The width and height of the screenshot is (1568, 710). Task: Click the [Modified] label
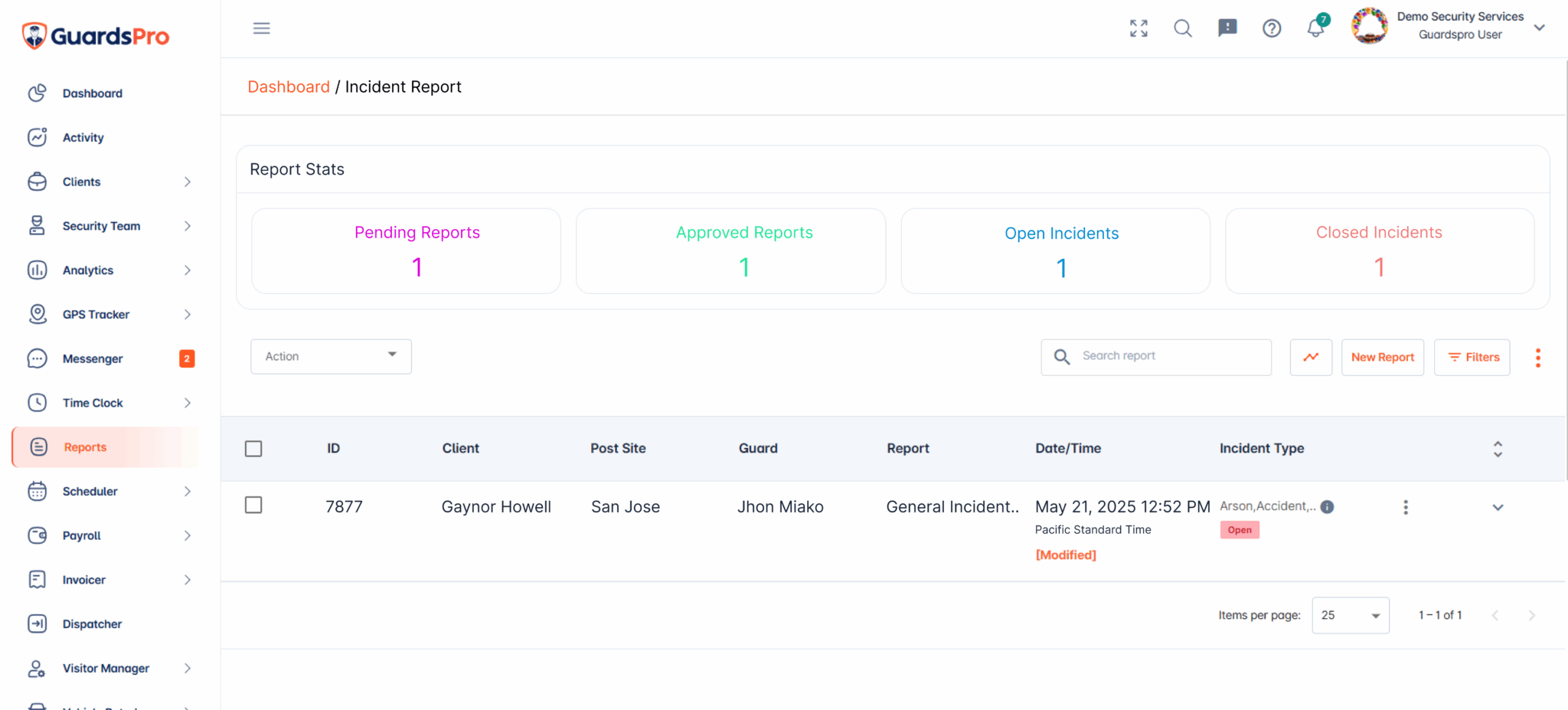pyautogui.click(x=1066, y=555)
